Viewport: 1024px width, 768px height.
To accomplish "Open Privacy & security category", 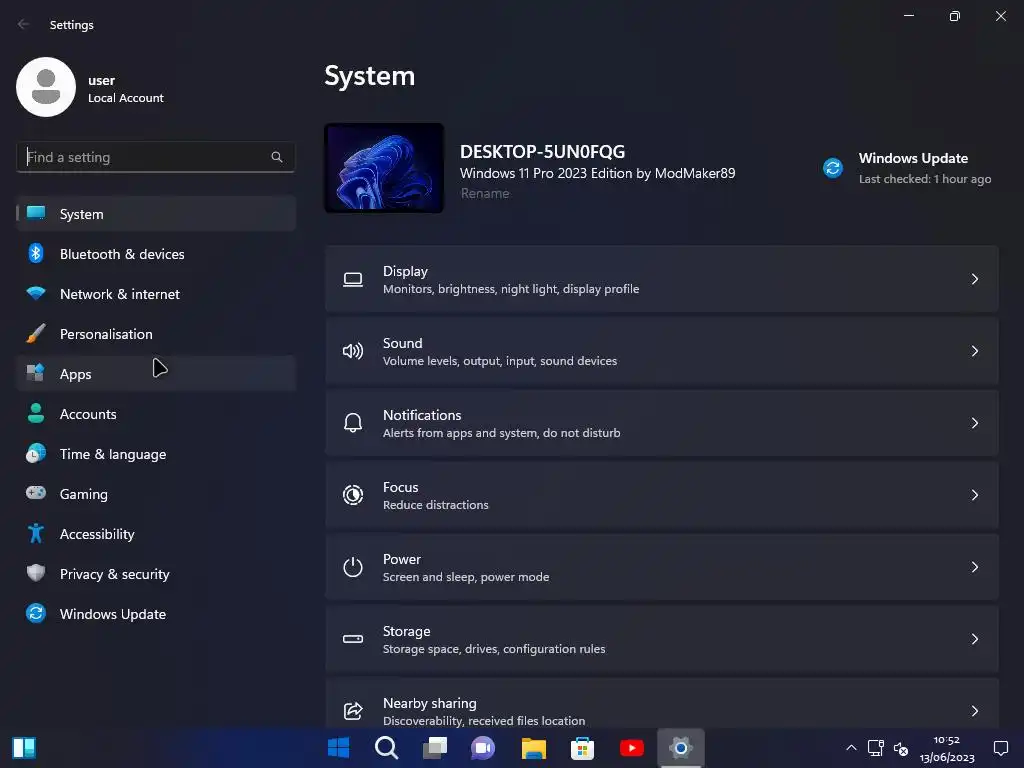I will (x=156, y=573).
